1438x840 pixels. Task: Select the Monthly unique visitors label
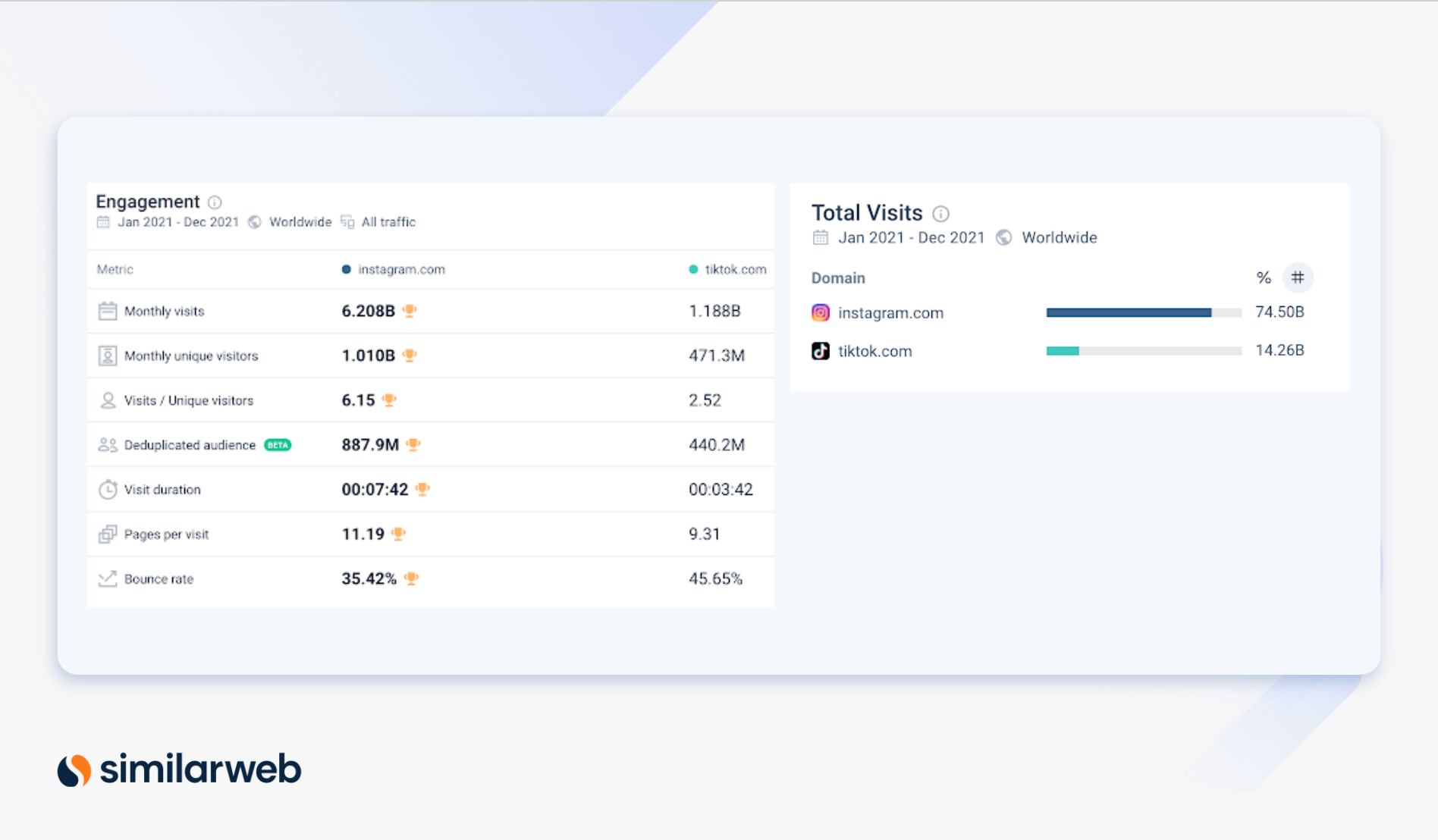tap(191, 356)
